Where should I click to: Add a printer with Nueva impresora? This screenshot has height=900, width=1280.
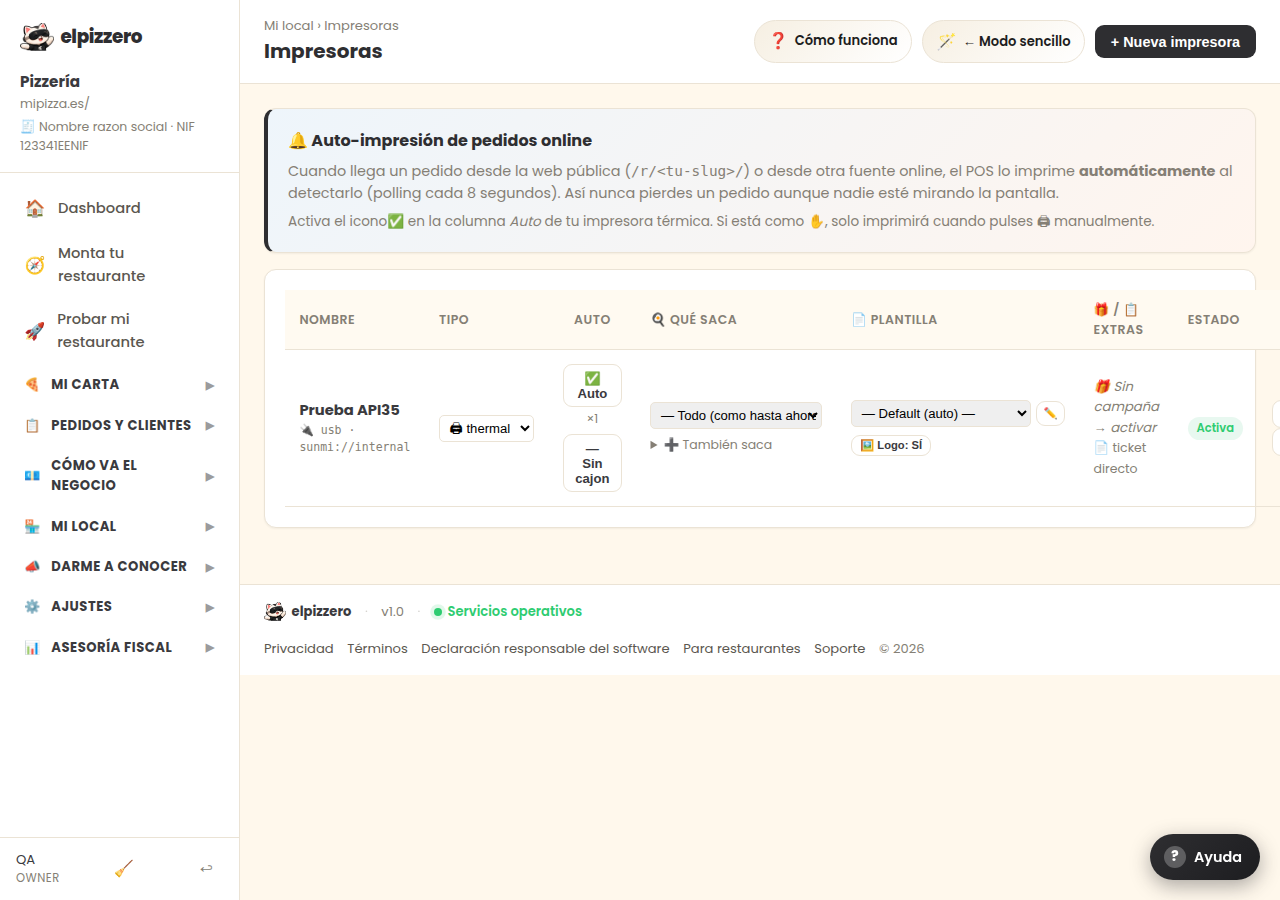click(1175, 42)
